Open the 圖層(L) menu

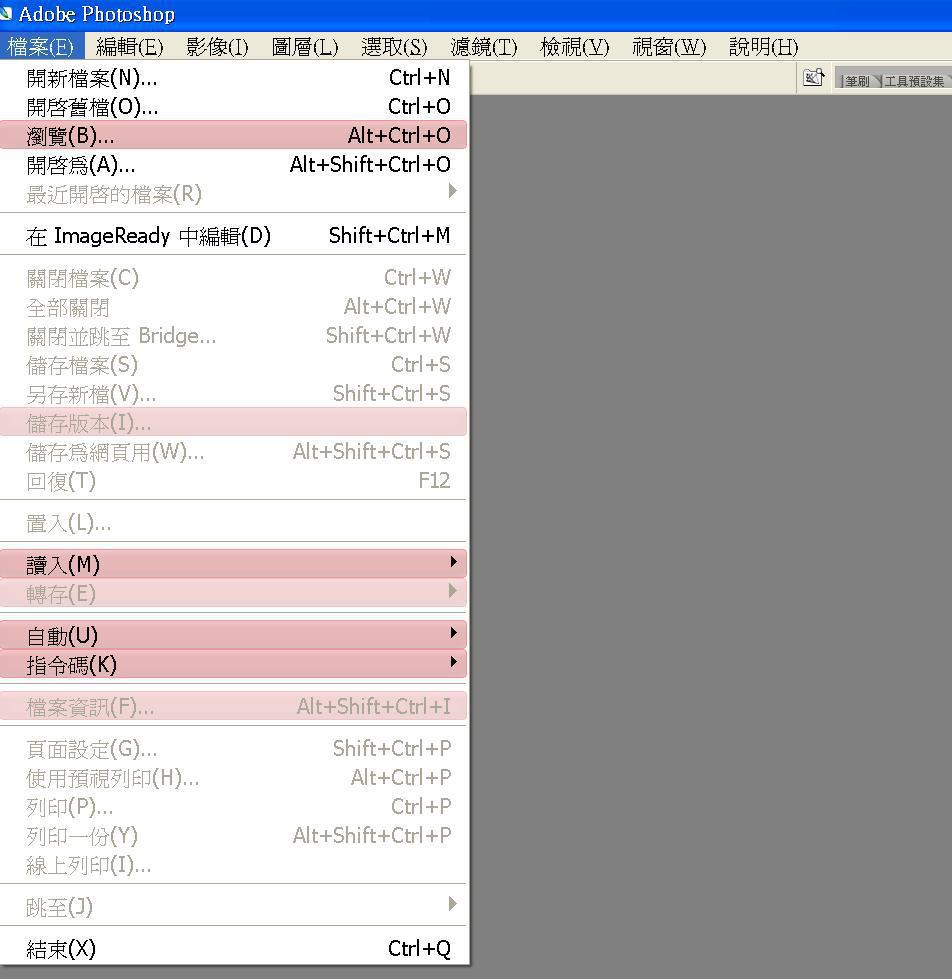click(305, 46)
